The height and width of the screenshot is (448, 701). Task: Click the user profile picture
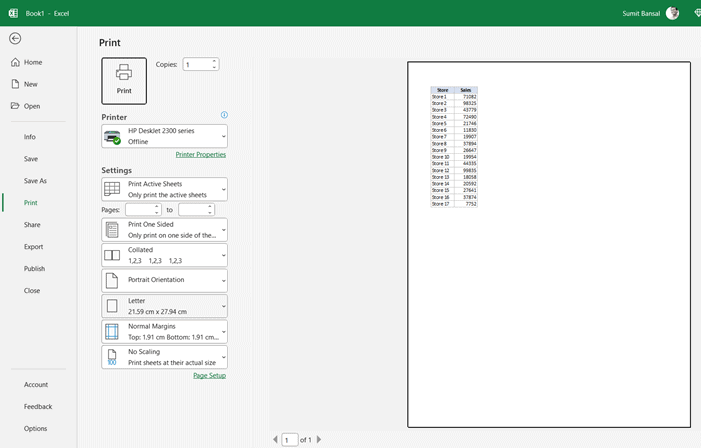tap(672, 13)
